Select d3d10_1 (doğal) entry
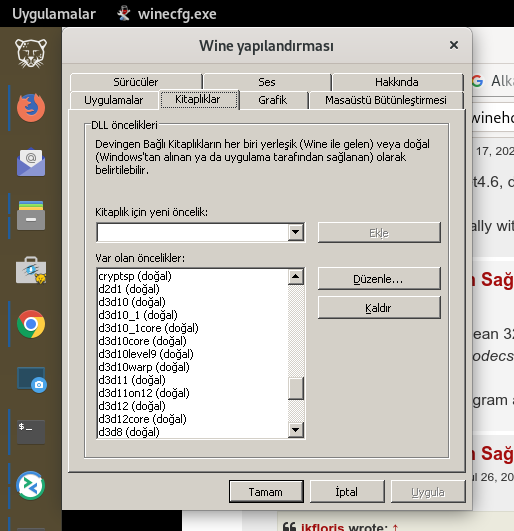Screen dimensions: 514x531 tap(192, 315)
